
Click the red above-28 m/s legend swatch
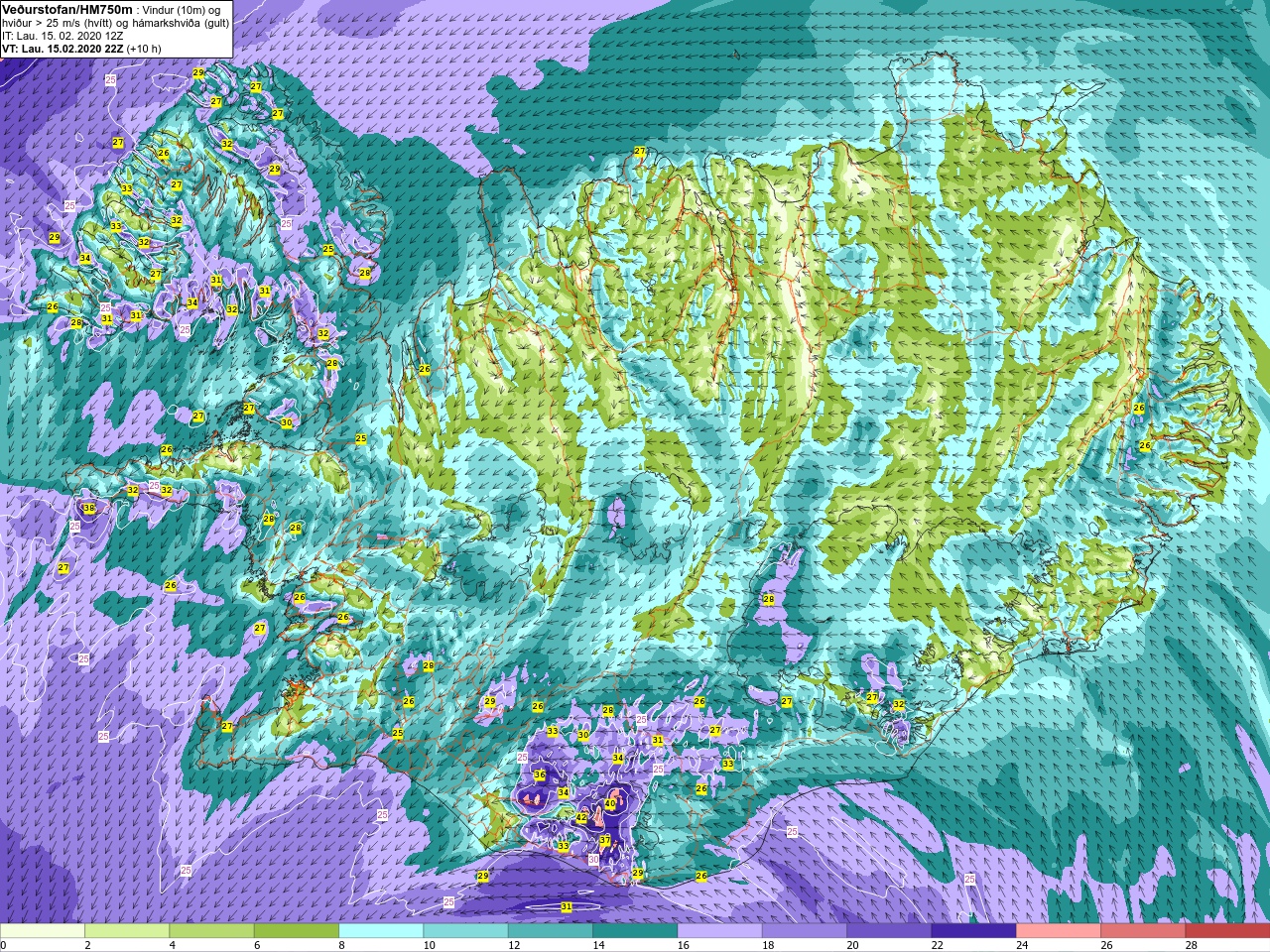[1227, 931]
